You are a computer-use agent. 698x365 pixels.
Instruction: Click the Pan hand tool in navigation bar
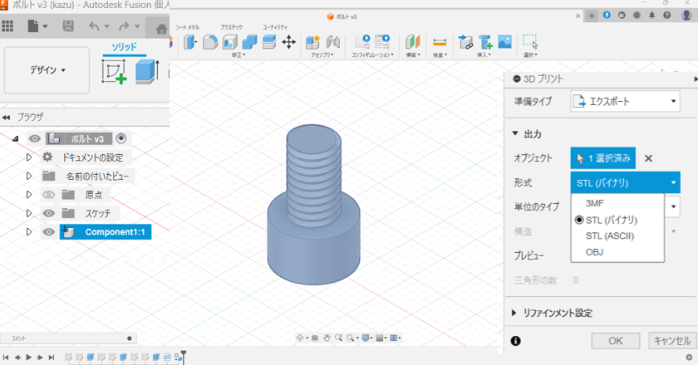click(327, 338)
